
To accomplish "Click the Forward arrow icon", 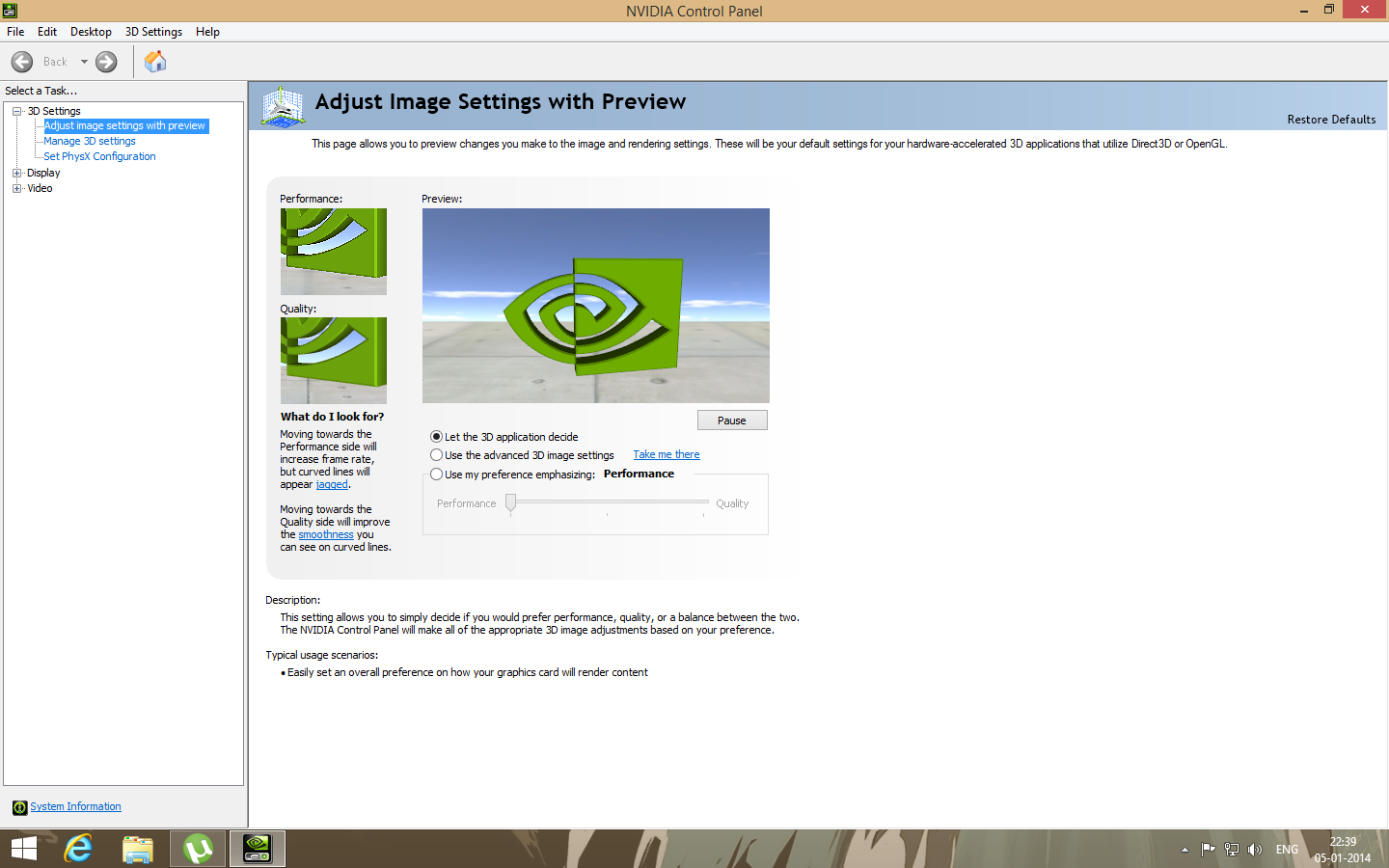I will [106, 62].
